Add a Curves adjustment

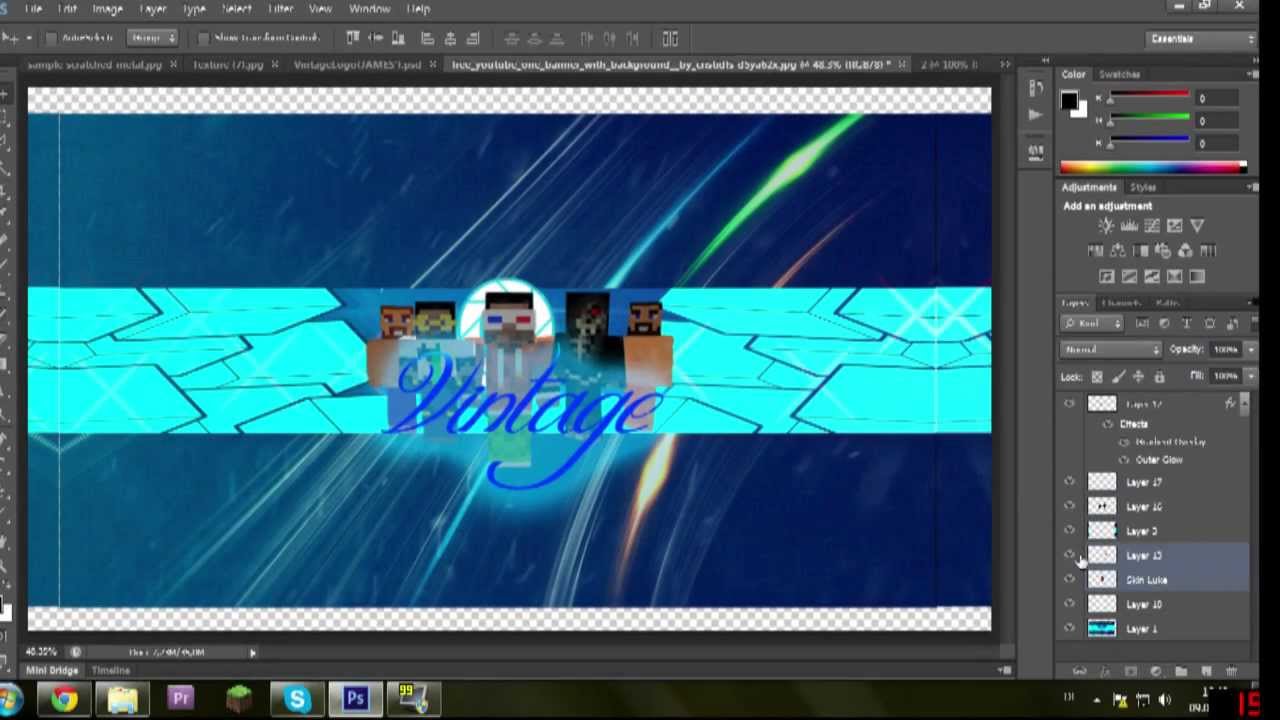pyautogui.click(x=1152, y=226)
